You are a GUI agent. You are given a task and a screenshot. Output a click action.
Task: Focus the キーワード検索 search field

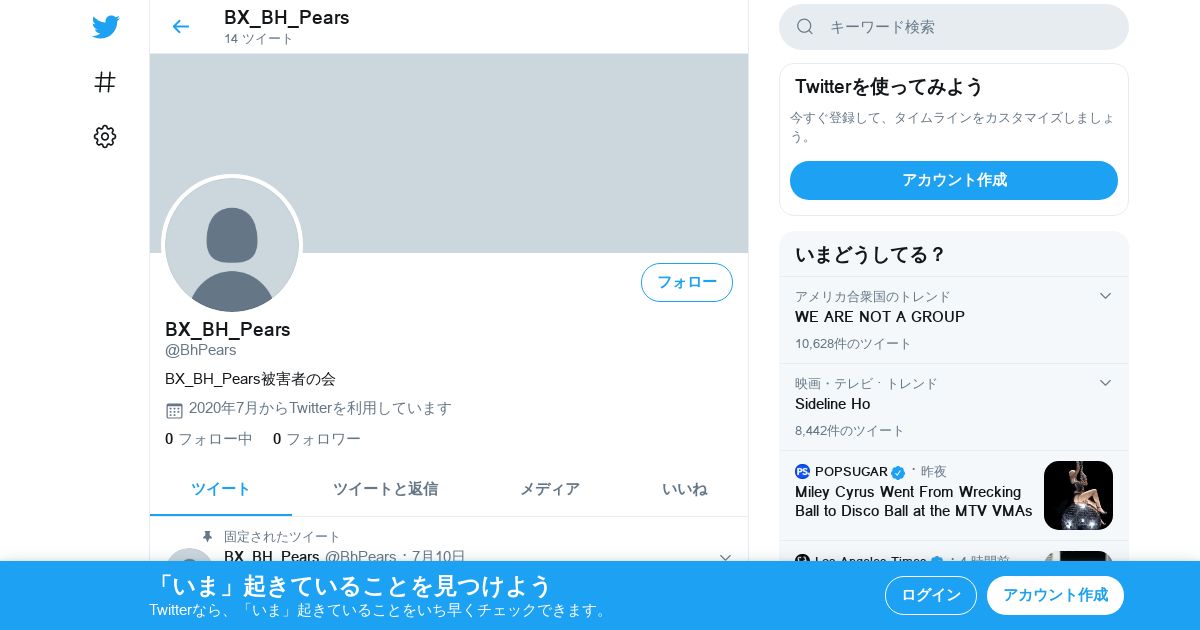click(954, 27)
